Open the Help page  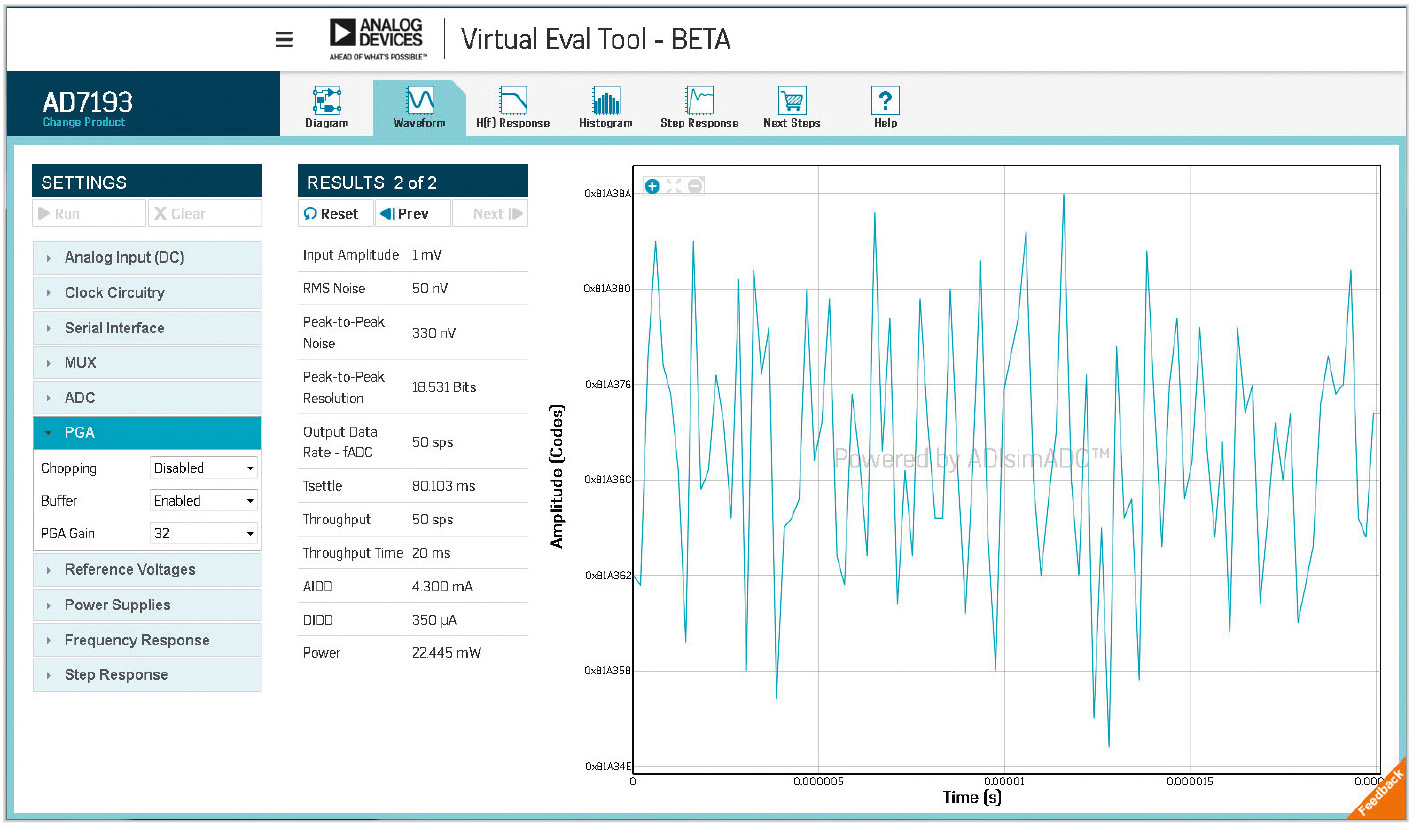(x=885, y=108)
